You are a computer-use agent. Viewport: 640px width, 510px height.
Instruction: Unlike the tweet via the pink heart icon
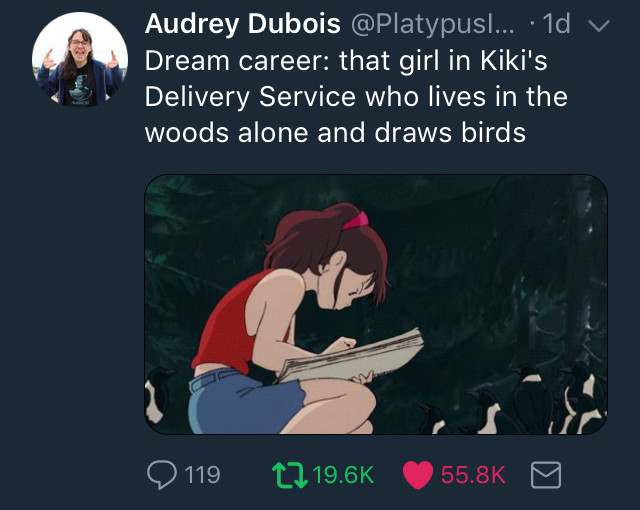(418, 475)
